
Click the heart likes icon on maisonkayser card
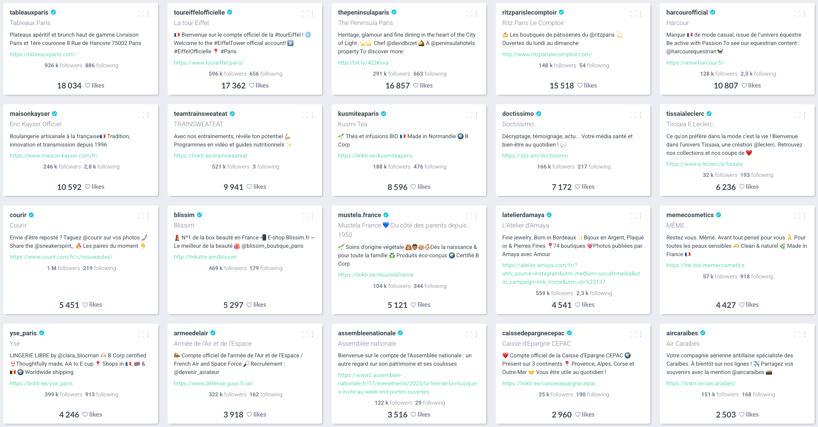click(87, 187)
